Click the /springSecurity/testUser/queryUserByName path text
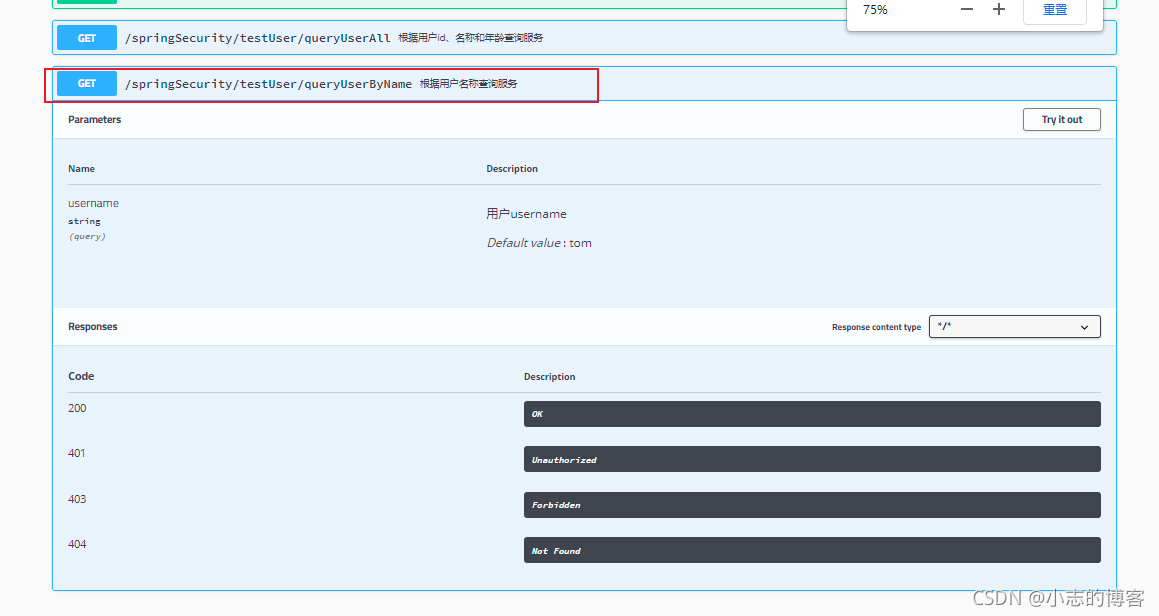The image size is (1159, 616). click(268, 84)
